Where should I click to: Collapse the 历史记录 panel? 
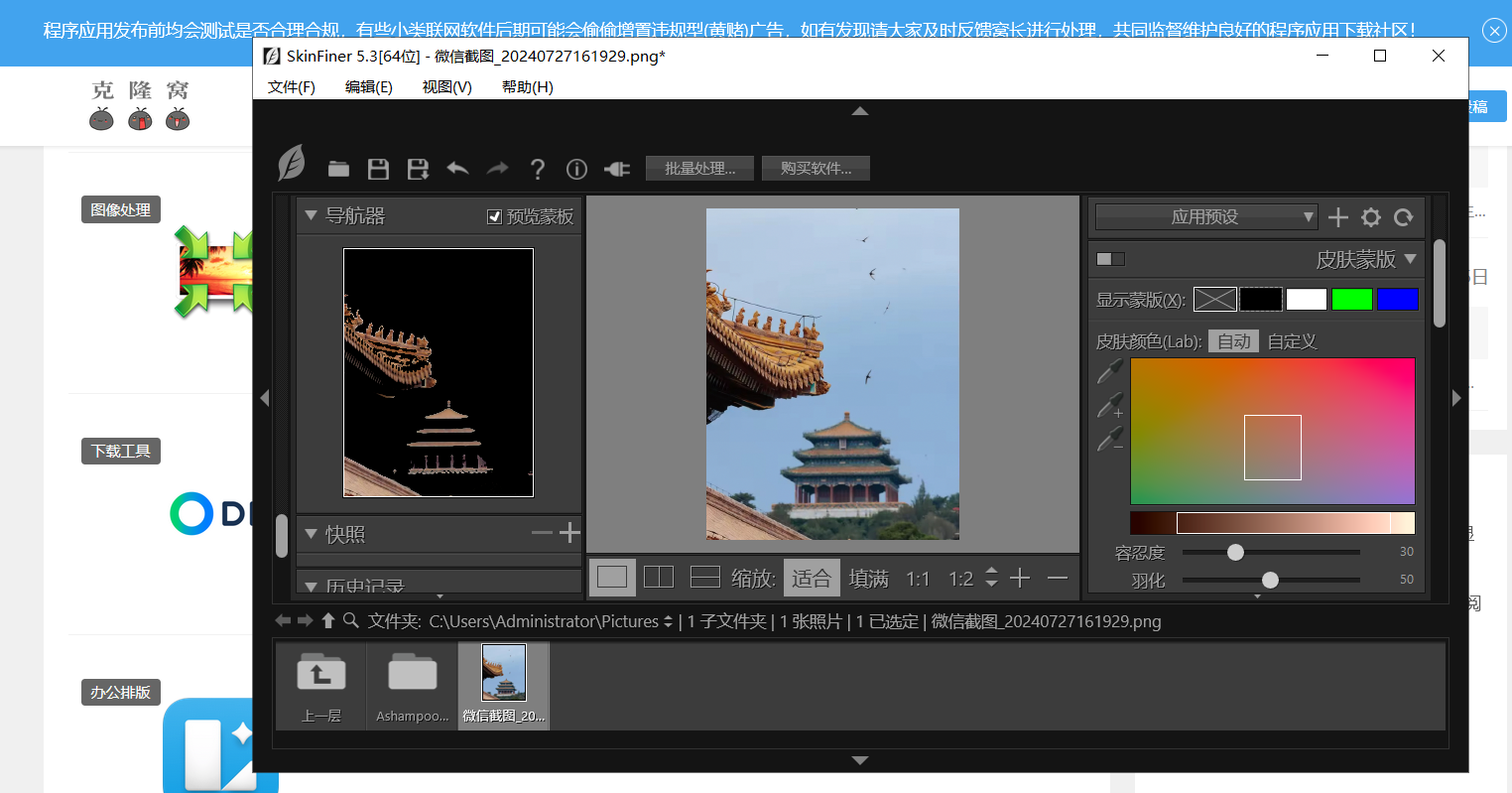pos(311,587)
